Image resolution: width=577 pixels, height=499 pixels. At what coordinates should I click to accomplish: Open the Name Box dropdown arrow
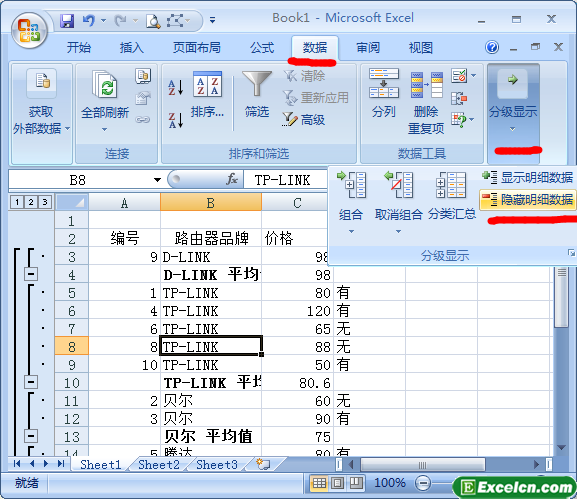tap(157, 180)
